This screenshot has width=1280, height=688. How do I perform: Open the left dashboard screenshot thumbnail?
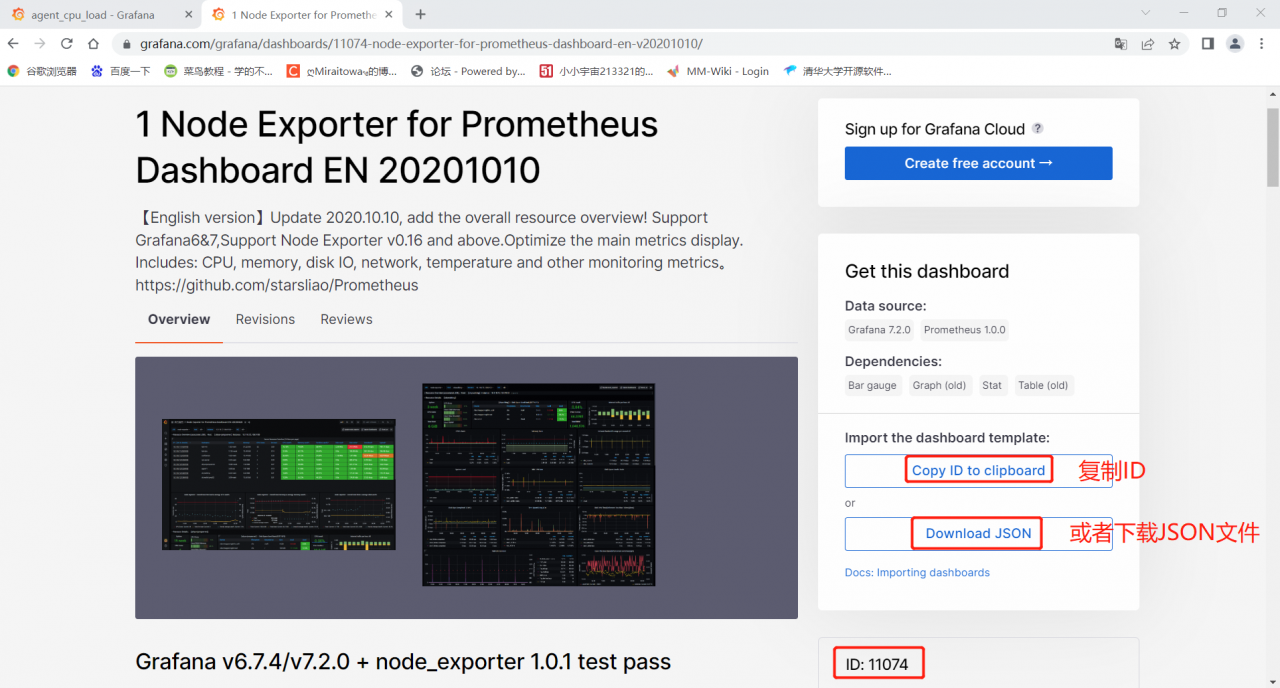pyautogui.click(x=279, y=484)
